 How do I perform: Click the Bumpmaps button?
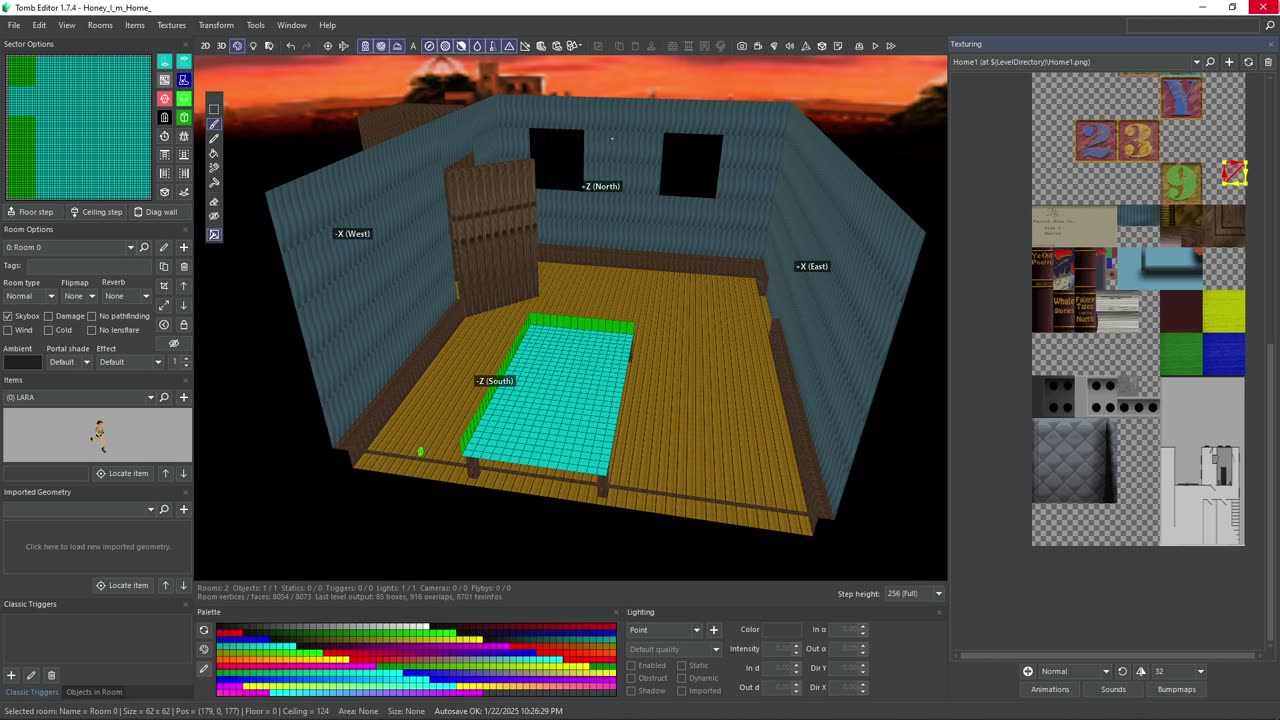(x=1176, y=689)
